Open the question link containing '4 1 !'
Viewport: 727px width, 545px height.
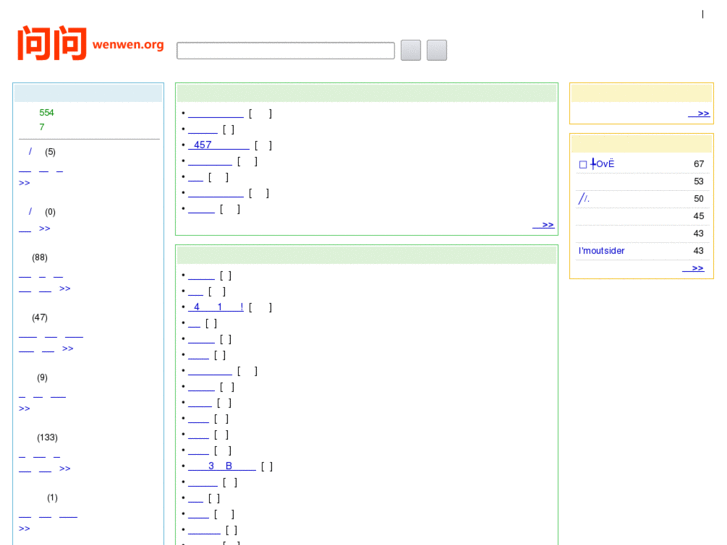[216, 307]
